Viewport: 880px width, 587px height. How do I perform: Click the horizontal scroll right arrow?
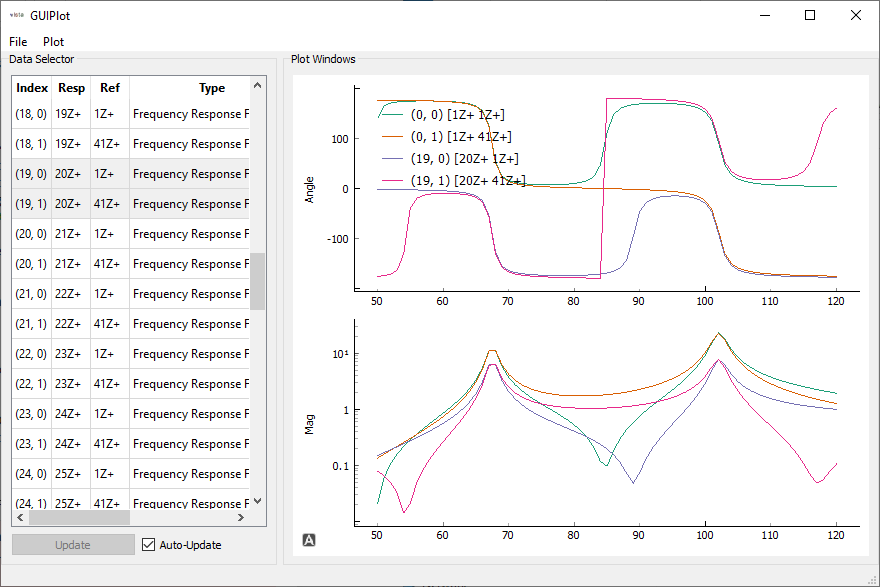point(240,518)
